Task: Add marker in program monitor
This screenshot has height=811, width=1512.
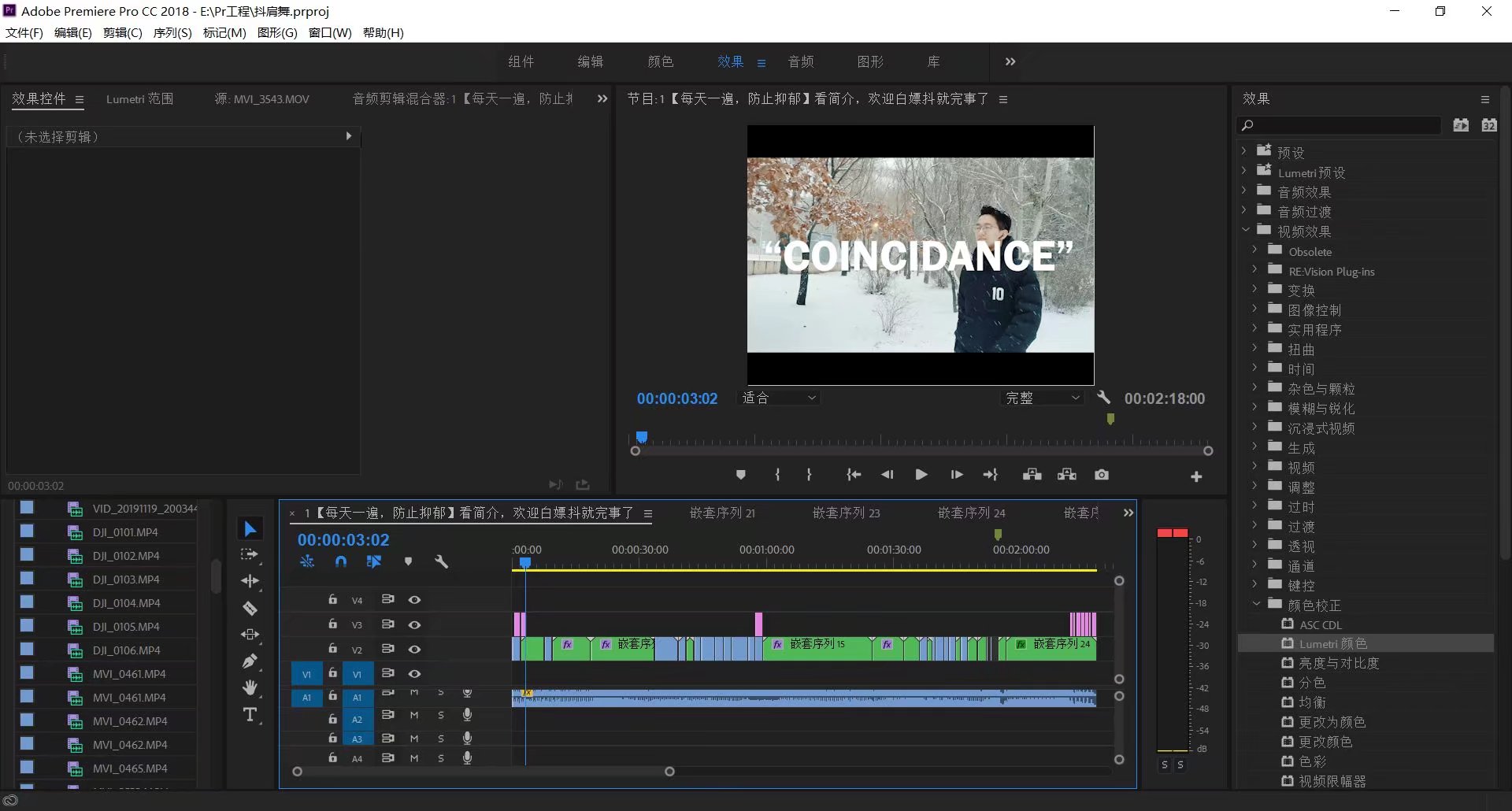Action: [x=740, y=475]
